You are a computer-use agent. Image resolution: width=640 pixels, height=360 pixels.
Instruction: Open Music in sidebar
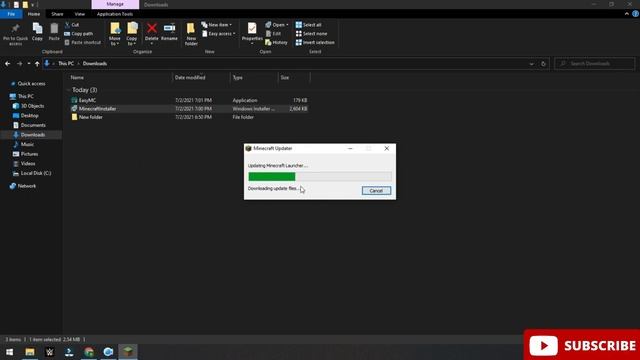[x=24, y=144]
